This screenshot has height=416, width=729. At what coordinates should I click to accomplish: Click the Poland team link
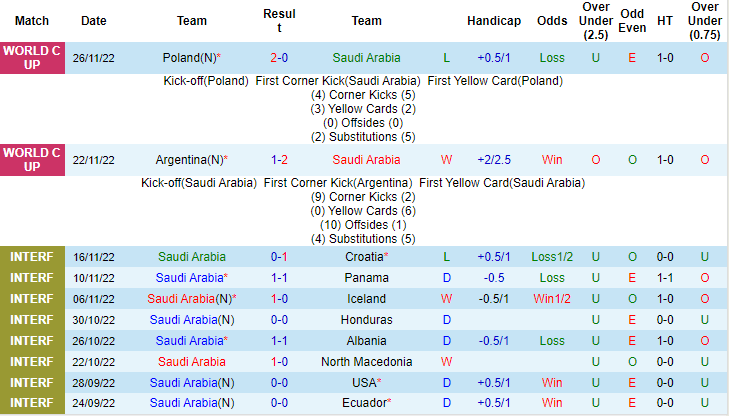[185, 58]
